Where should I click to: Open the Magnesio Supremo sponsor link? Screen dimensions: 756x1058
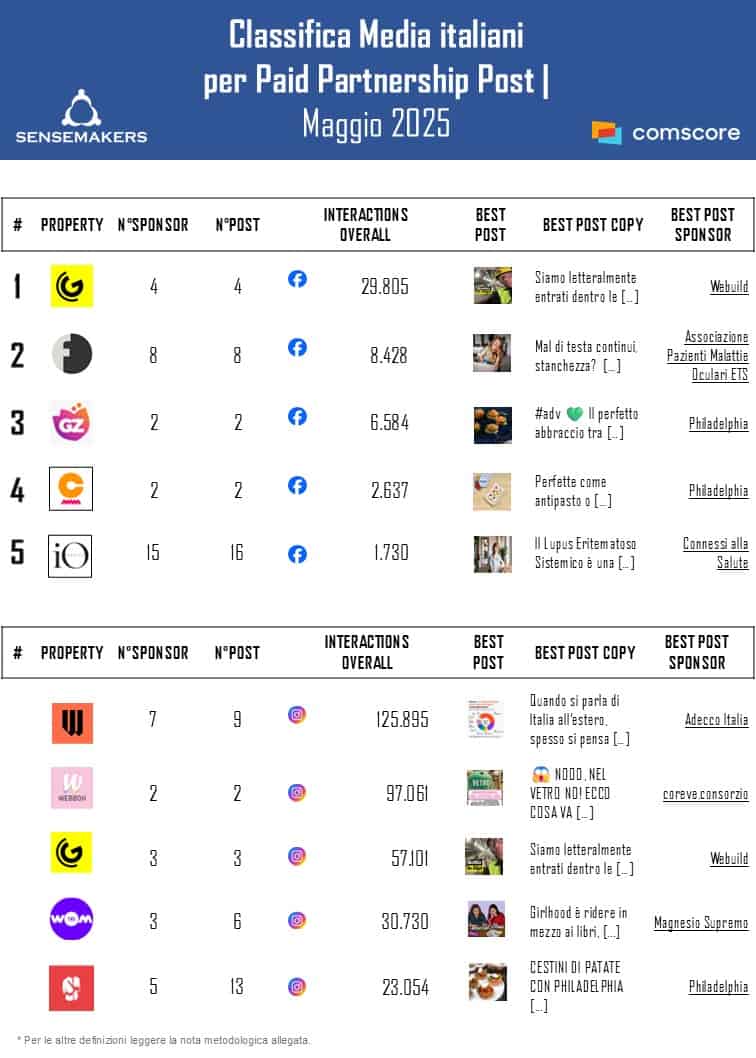tap(701, 922)
